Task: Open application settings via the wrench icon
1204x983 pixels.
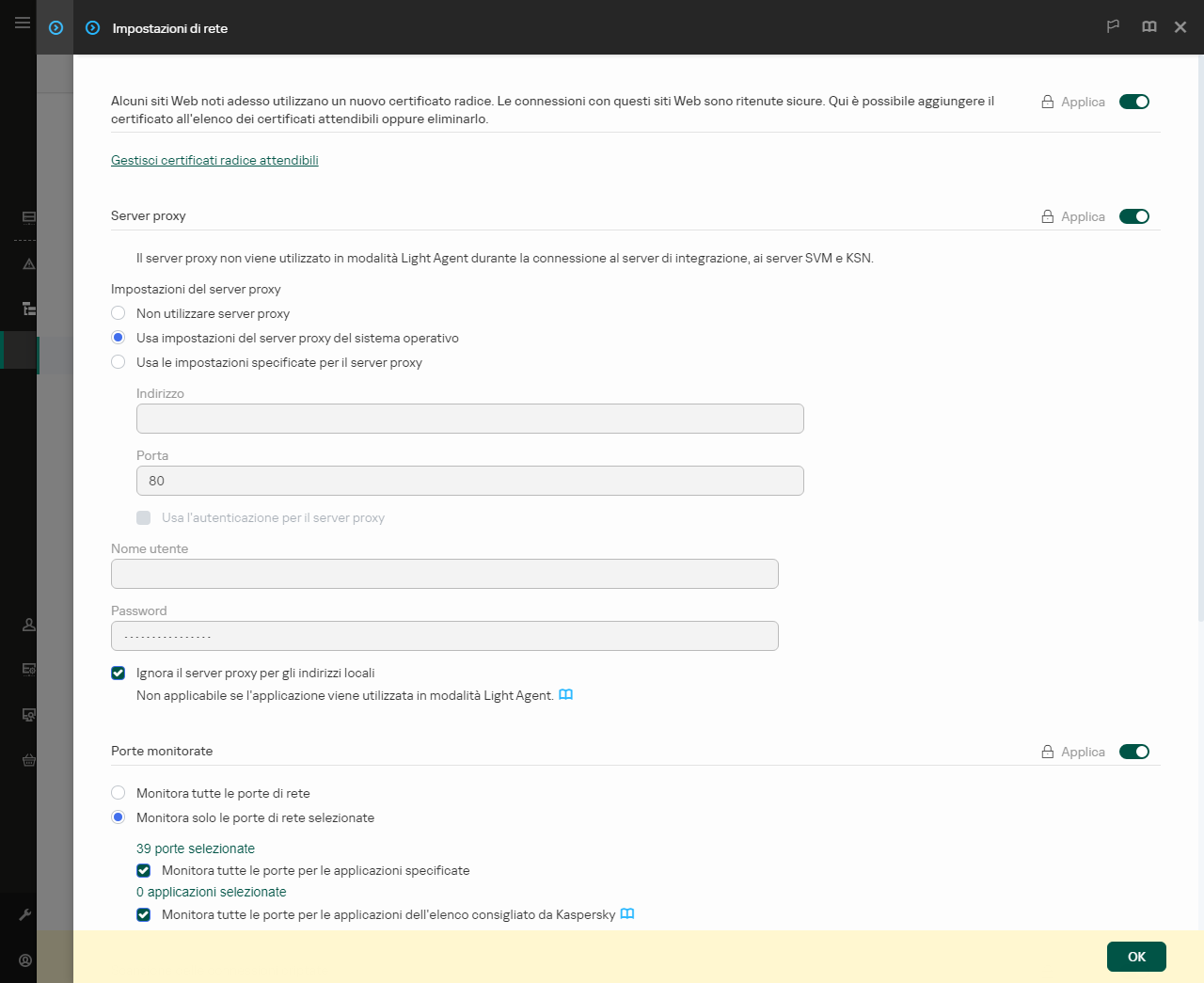Action: (x=27, y=913)
